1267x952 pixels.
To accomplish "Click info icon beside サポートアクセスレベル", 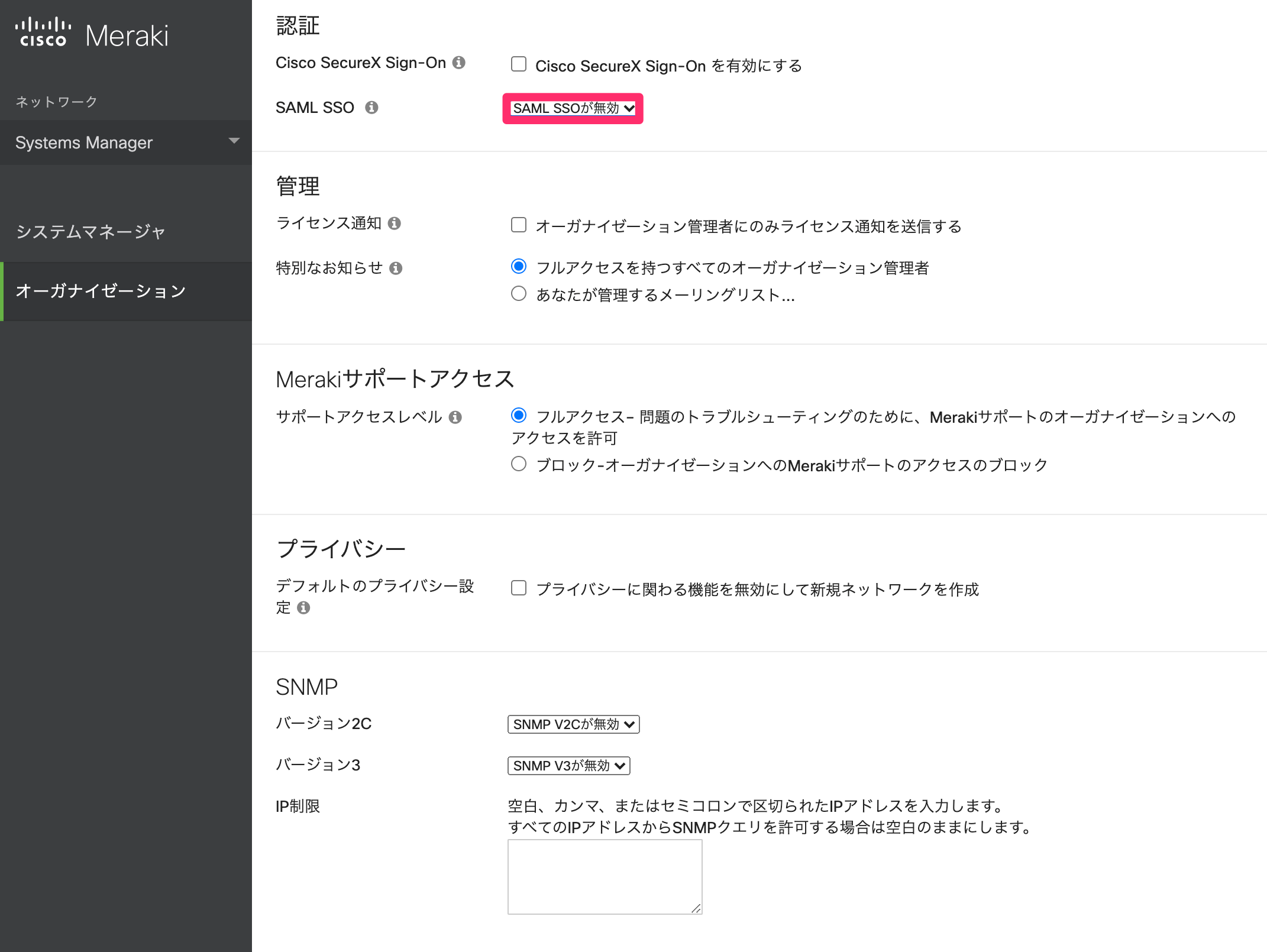I will click(455, 417).
